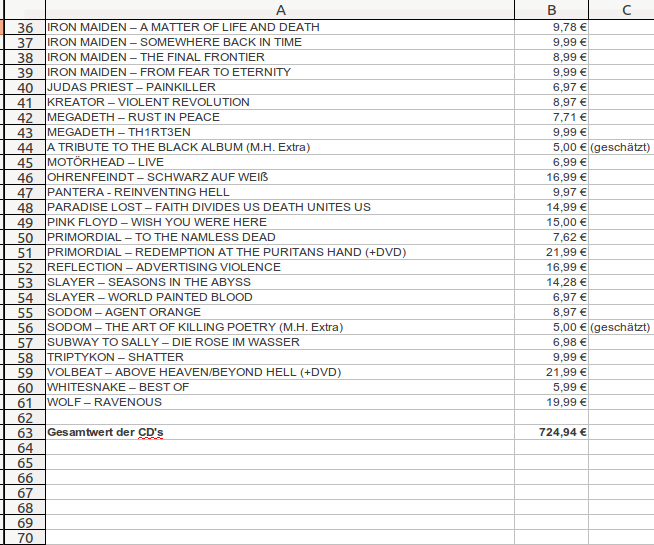
Task: Select column C header
Action: [x=621, y=10]
